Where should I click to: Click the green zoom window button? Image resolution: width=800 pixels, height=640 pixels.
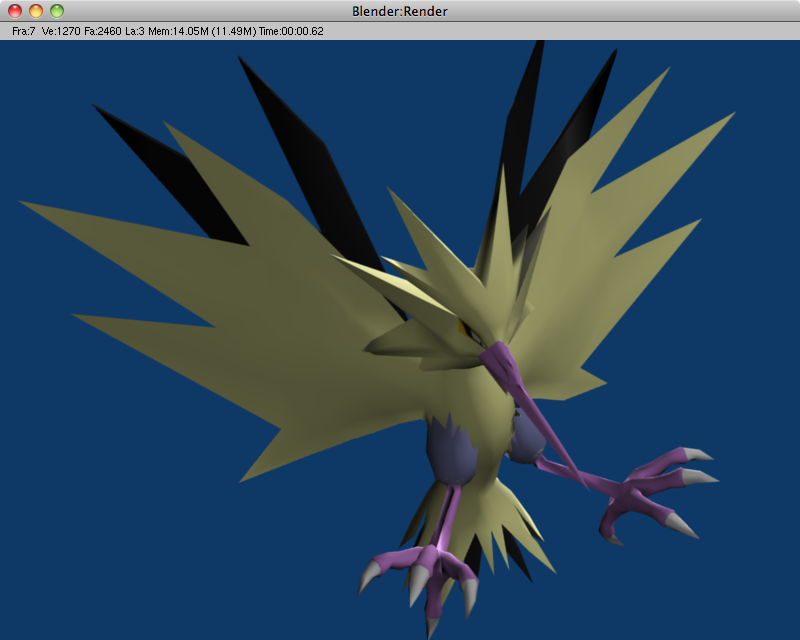57,11
